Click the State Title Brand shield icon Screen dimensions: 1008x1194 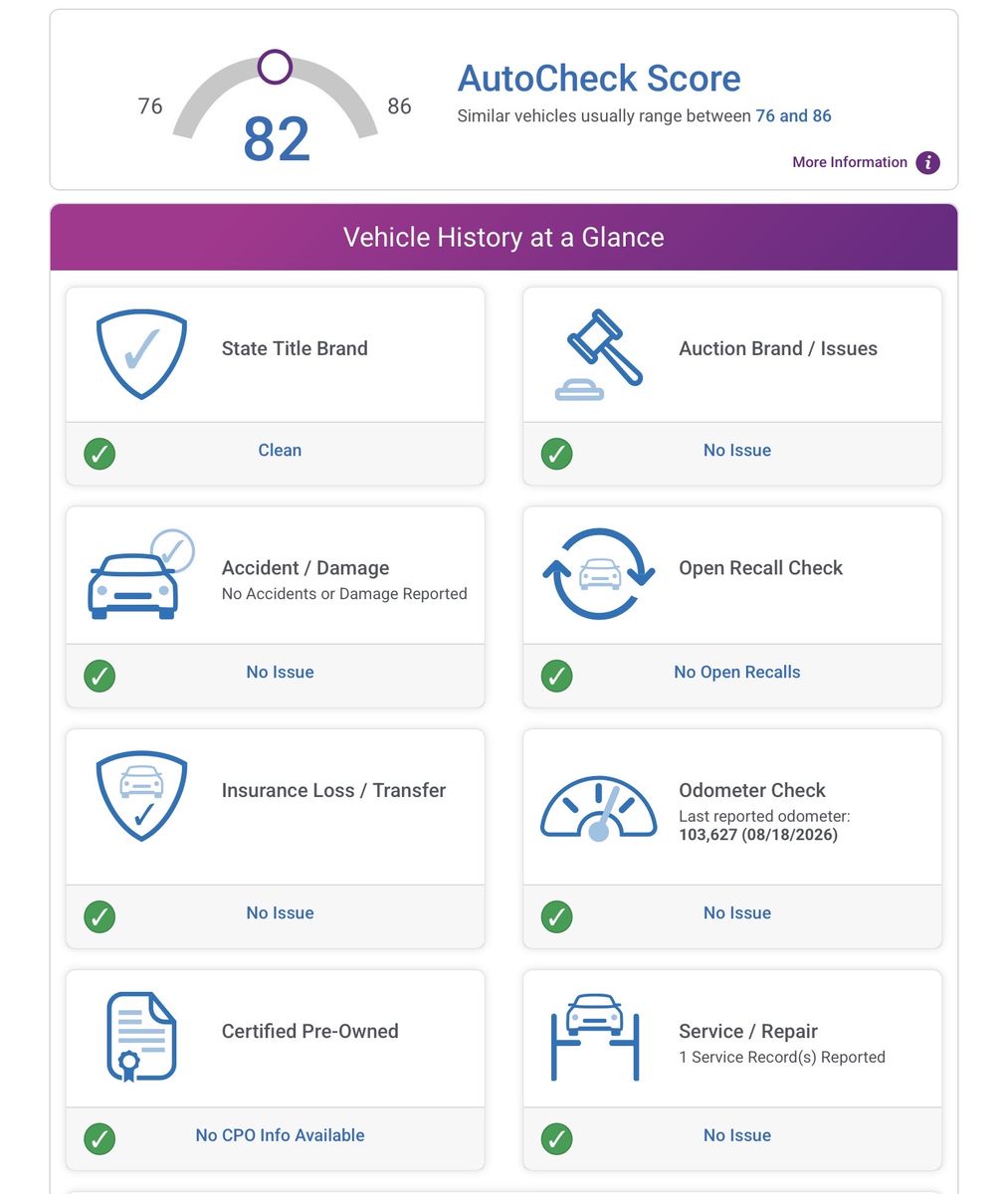coord(141,353)
